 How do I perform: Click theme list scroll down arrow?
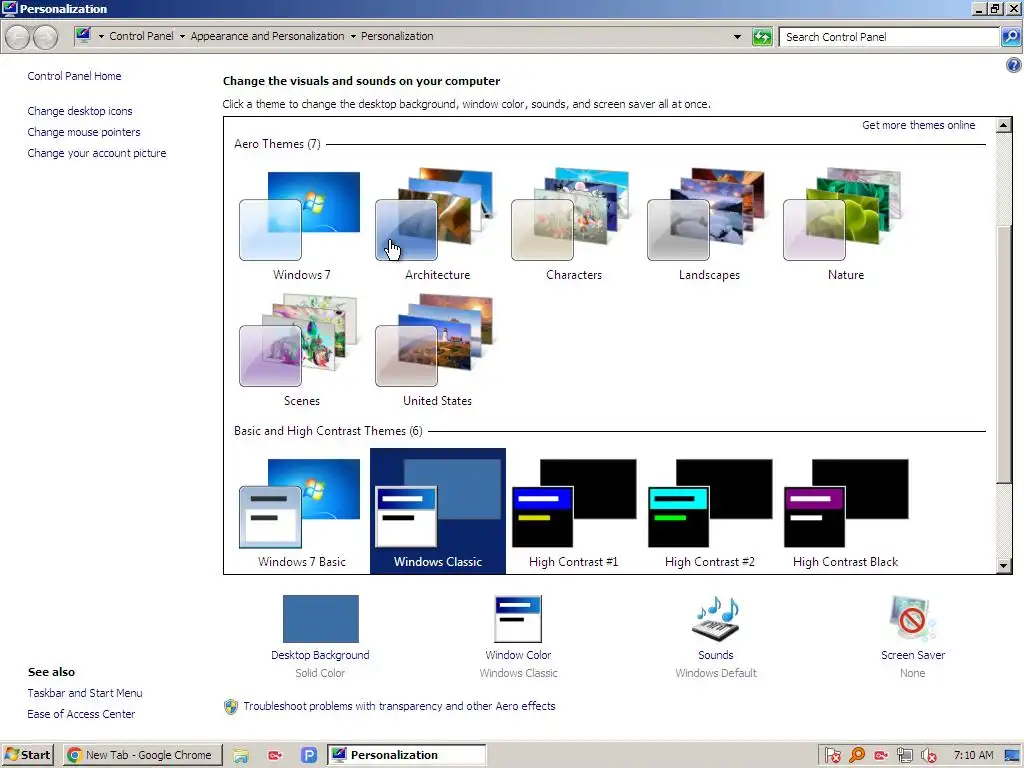(1004, 566)
